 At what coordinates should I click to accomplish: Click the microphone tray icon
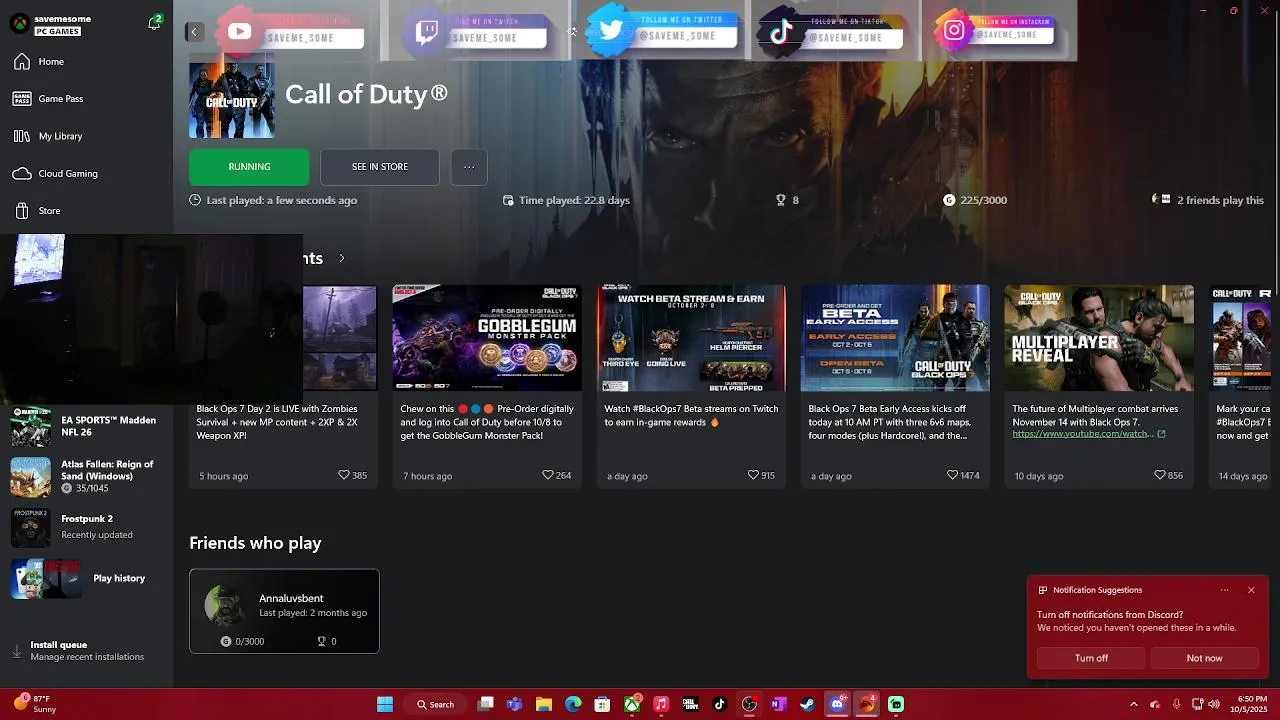[1176, 704]
